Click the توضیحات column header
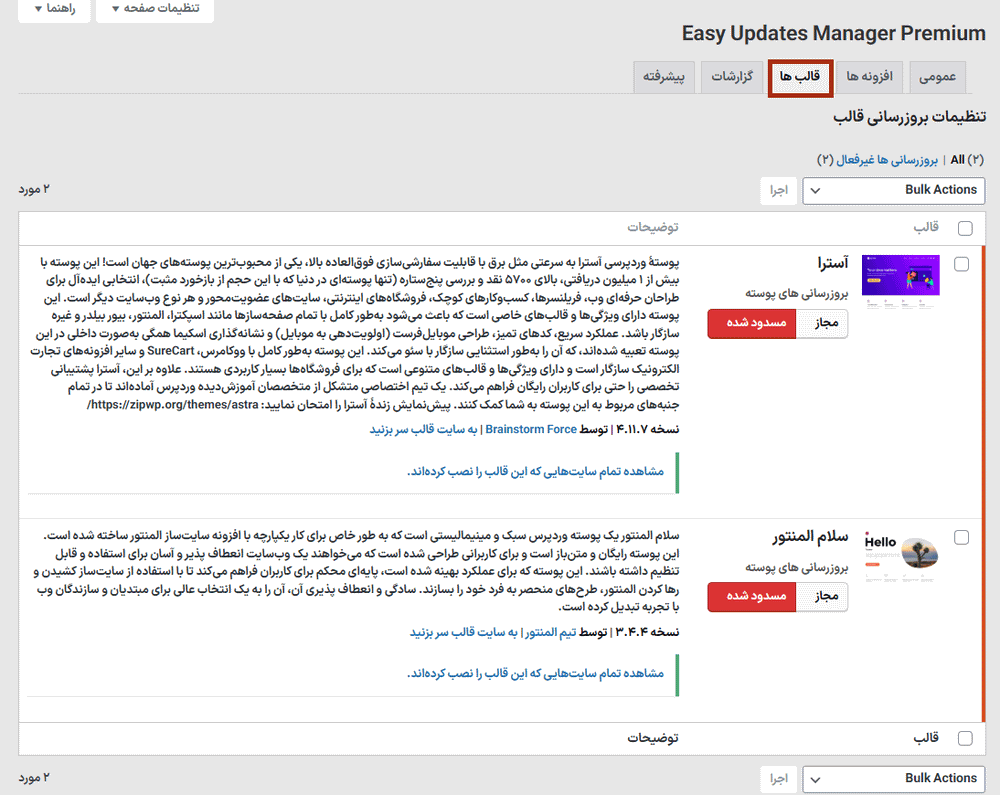1000x795 pixels. point(652,228)
